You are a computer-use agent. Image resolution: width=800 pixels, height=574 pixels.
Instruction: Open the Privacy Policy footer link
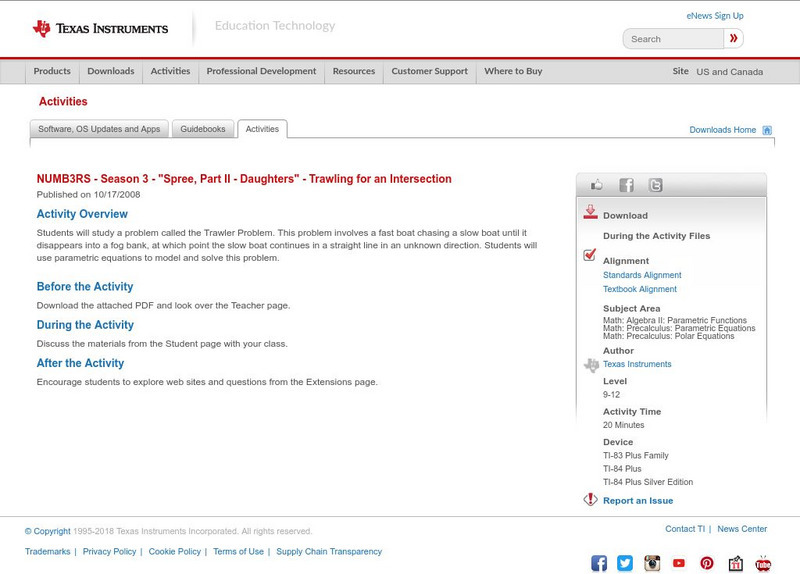[109, 552]
